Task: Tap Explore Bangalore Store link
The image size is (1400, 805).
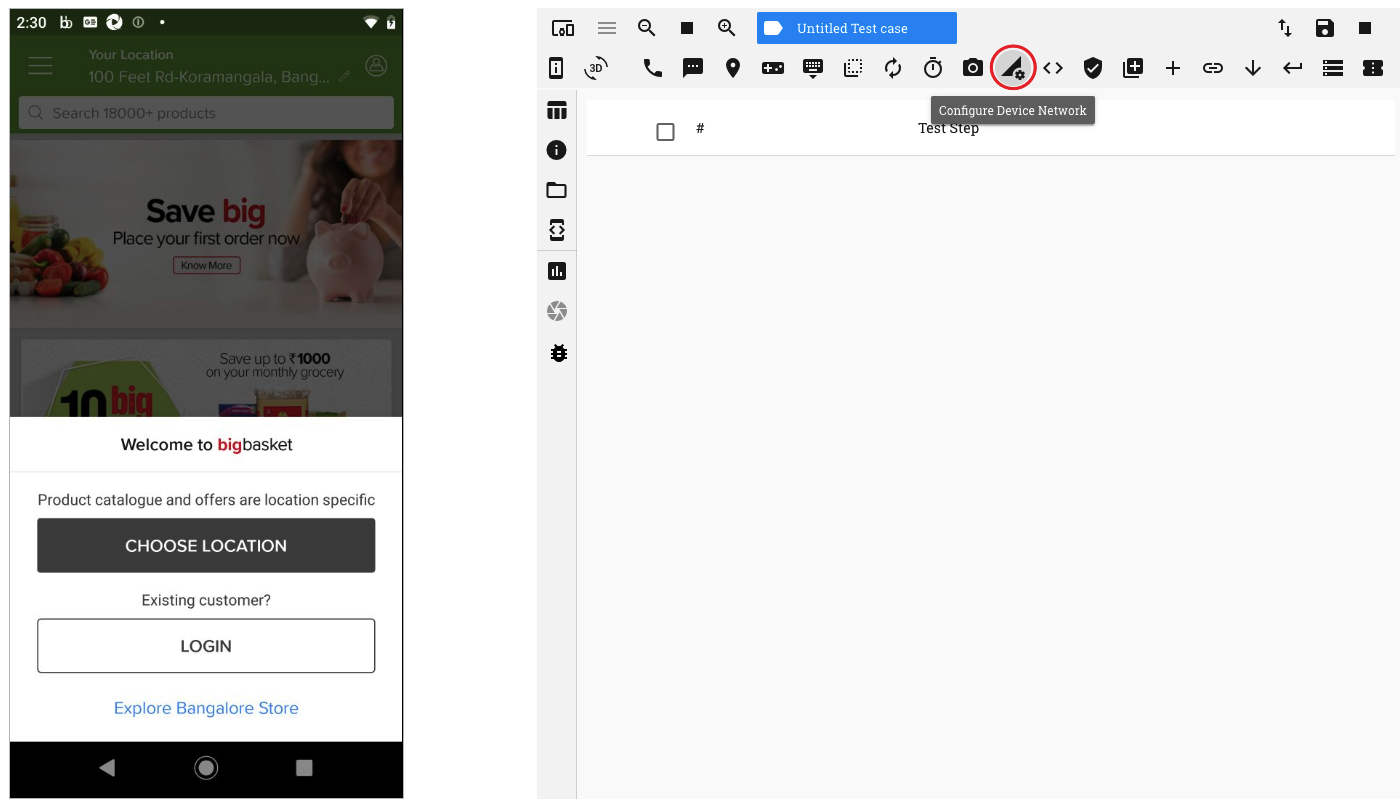Action: [206, 708]
